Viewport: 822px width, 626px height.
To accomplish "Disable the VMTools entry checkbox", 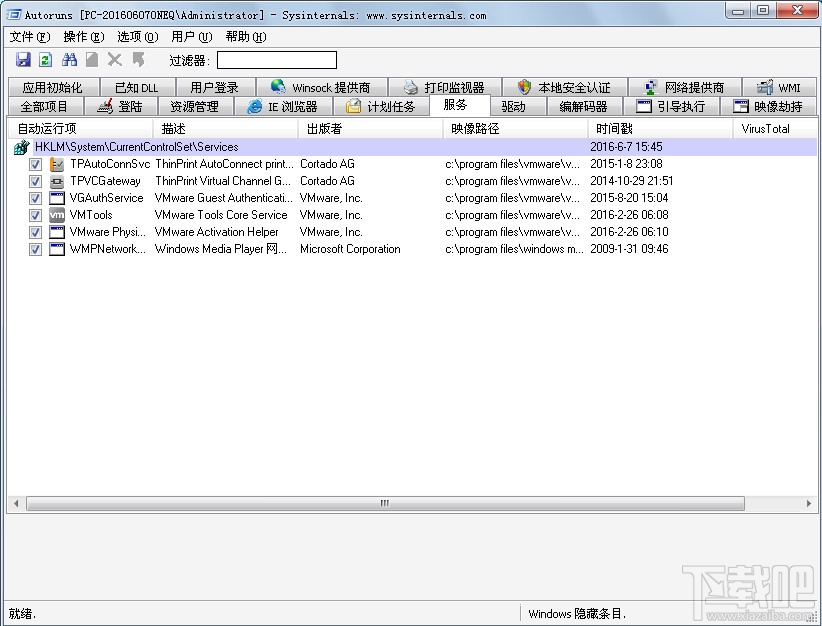I will point(35,215).
